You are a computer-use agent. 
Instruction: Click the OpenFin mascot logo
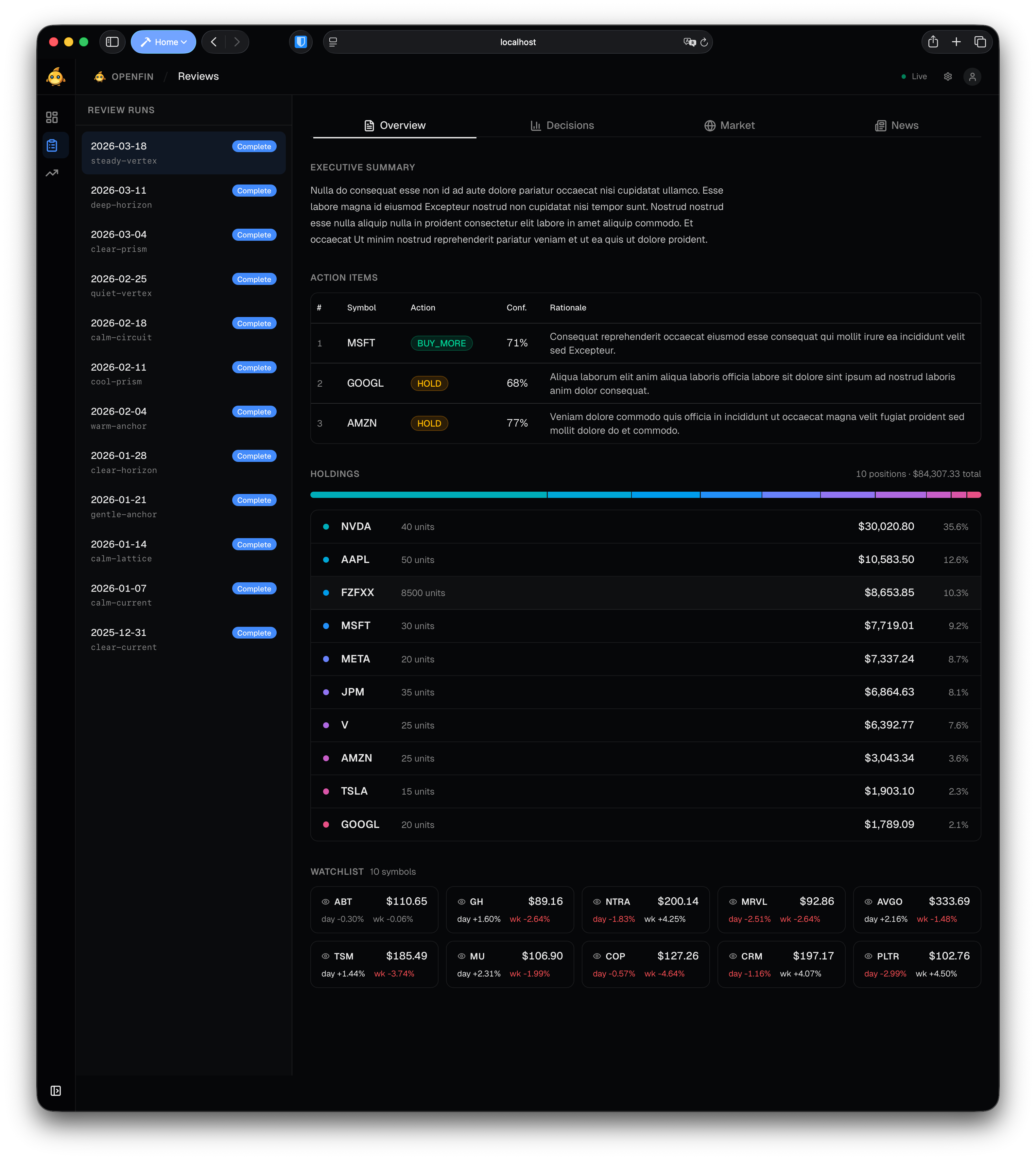pyautogui.click(x=56, y=76)
